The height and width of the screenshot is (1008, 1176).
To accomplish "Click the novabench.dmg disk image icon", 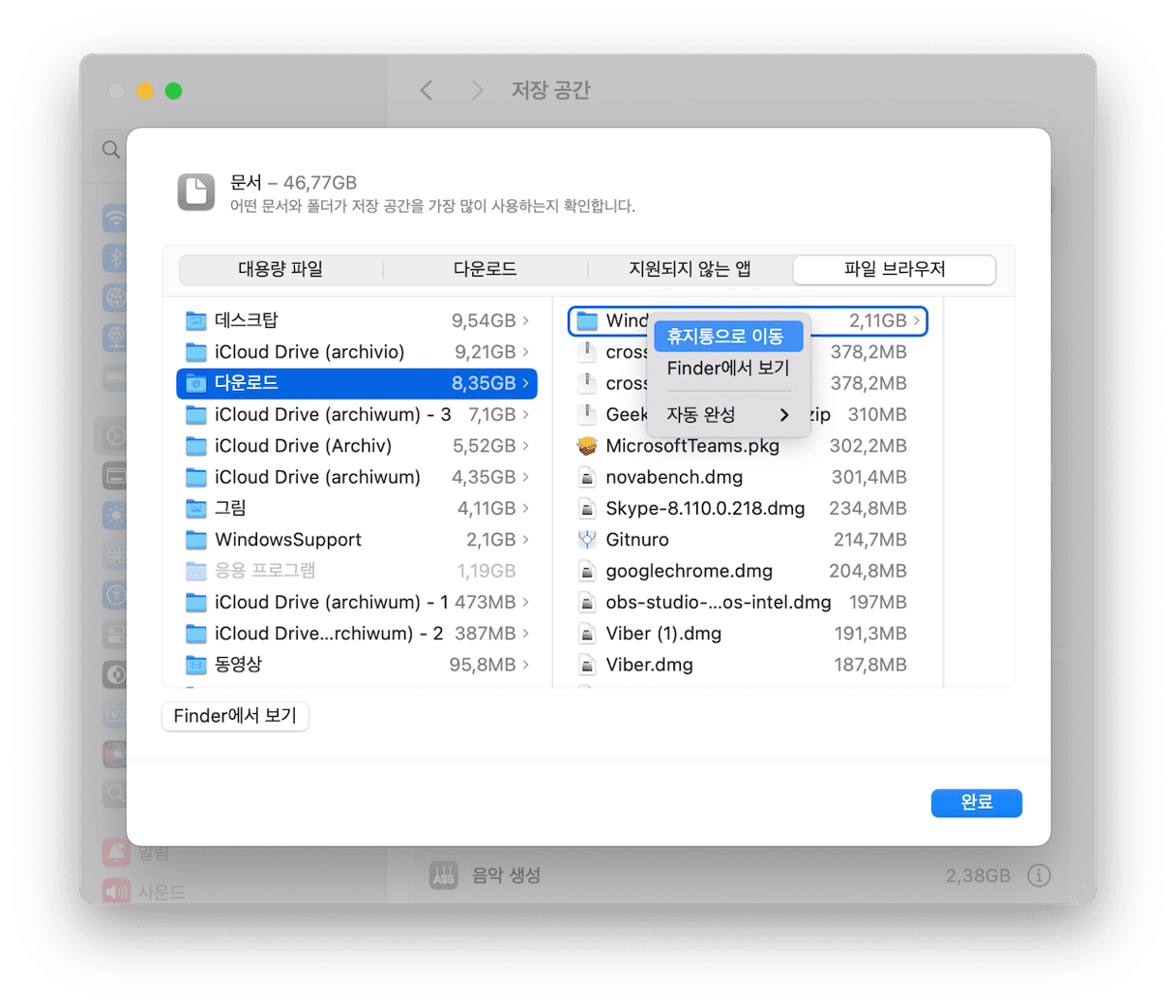I will [x=587, y=477].
